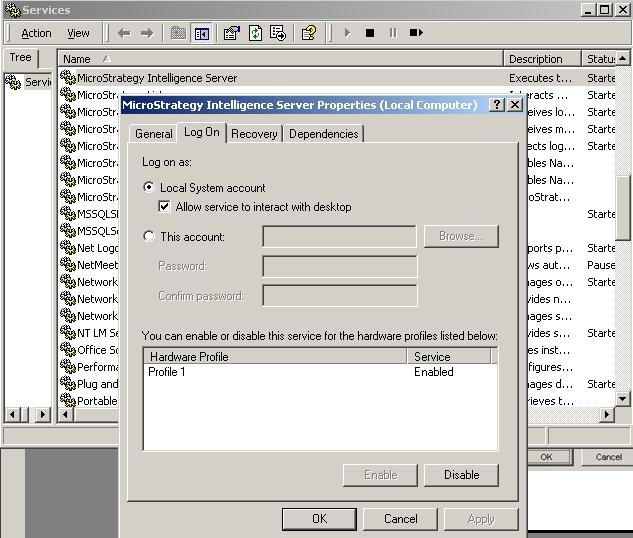This screenshot has height=538, width=633.
Task: Select the Tree tab in Services window
Action: pos(20,58)
